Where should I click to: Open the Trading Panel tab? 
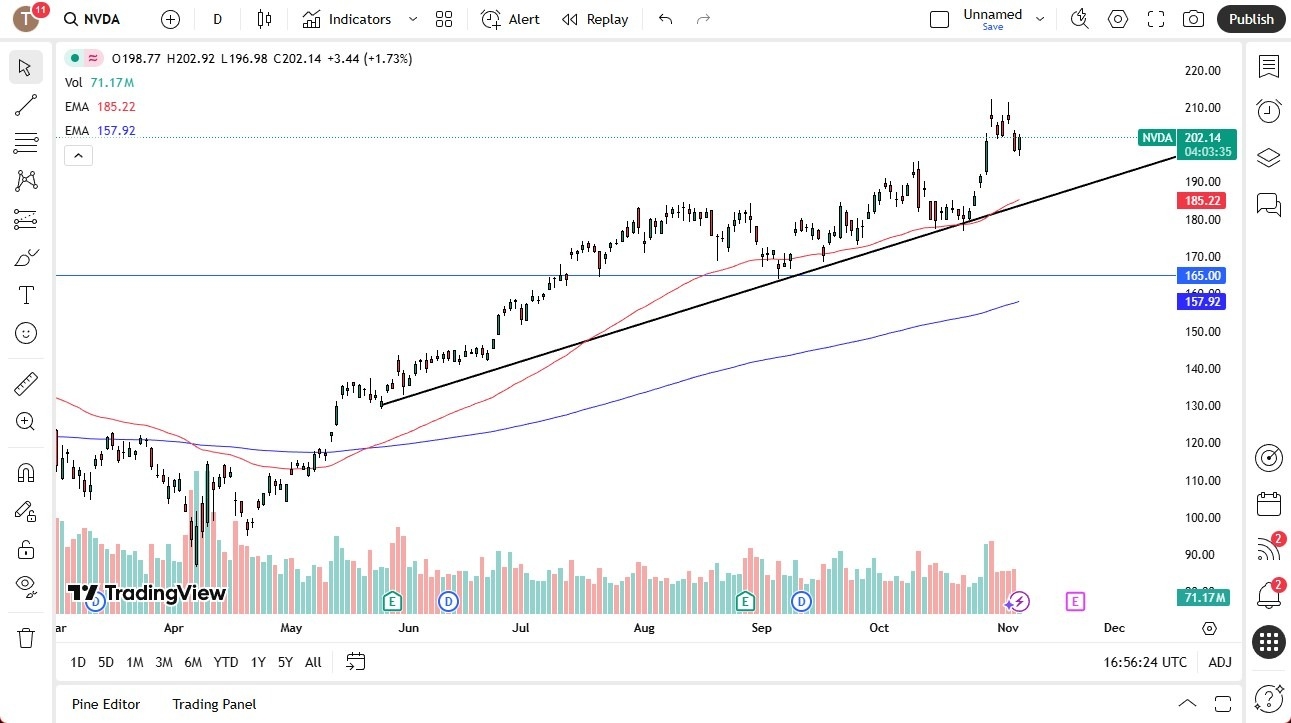(213, 704)
